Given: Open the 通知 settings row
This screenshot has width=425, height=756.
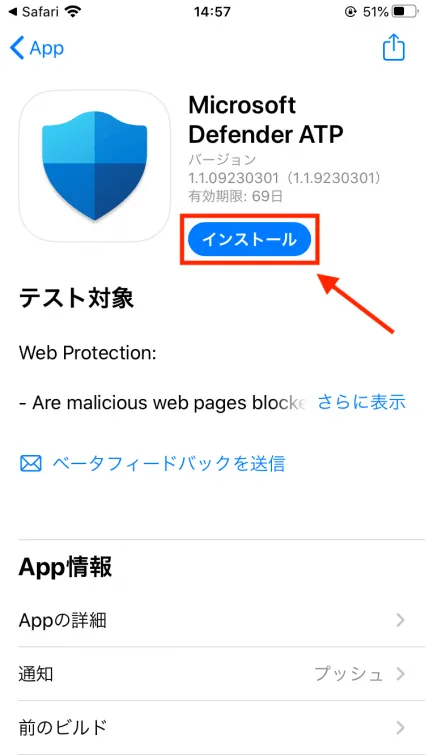Looking at the screenshot, I should click(212, 674).
